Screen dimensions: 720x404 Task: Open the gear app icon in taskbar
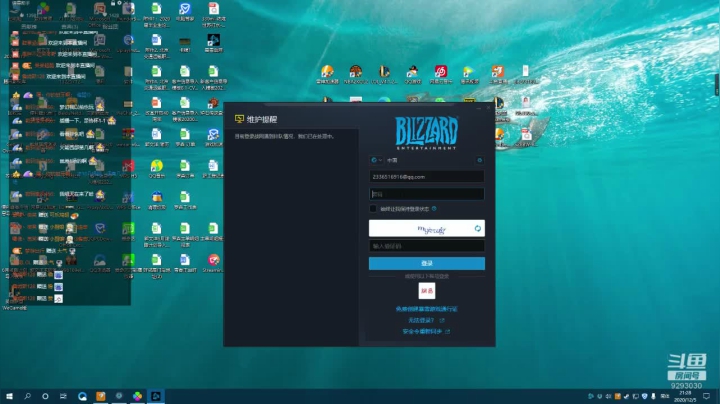(x=119, y=396)
